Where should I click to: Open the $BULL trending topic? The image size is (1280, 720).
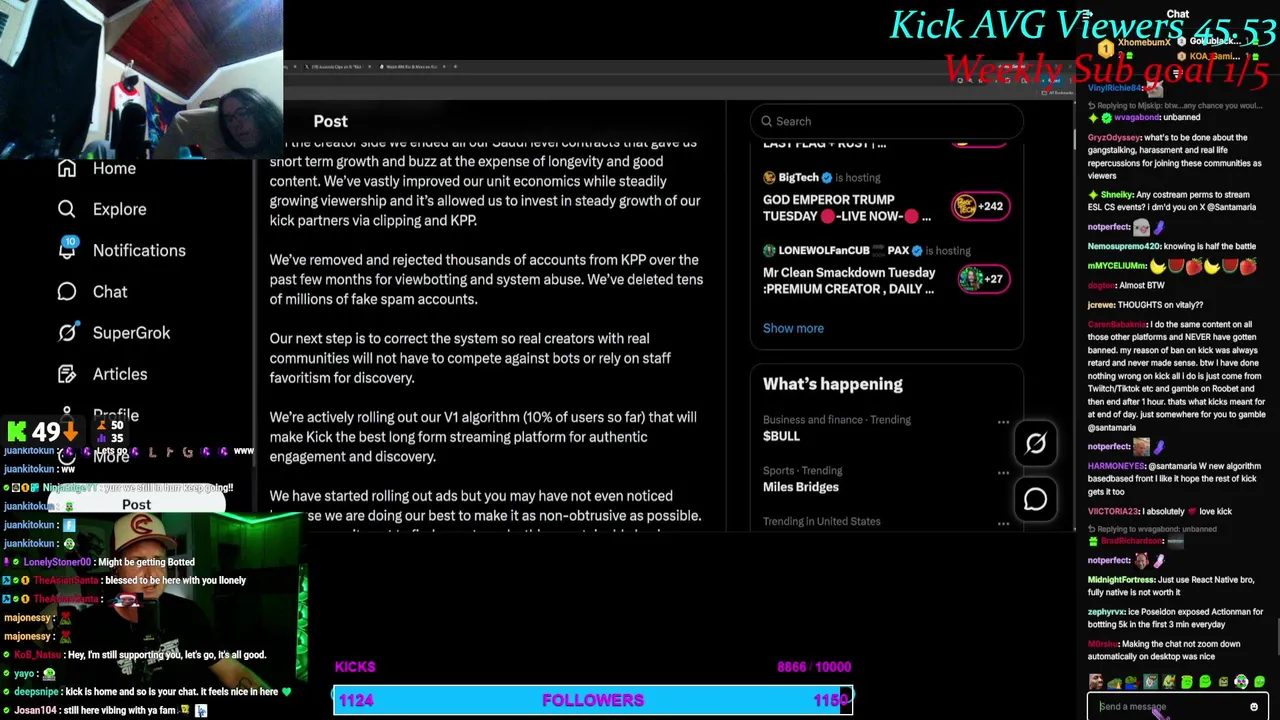[781, 436]
